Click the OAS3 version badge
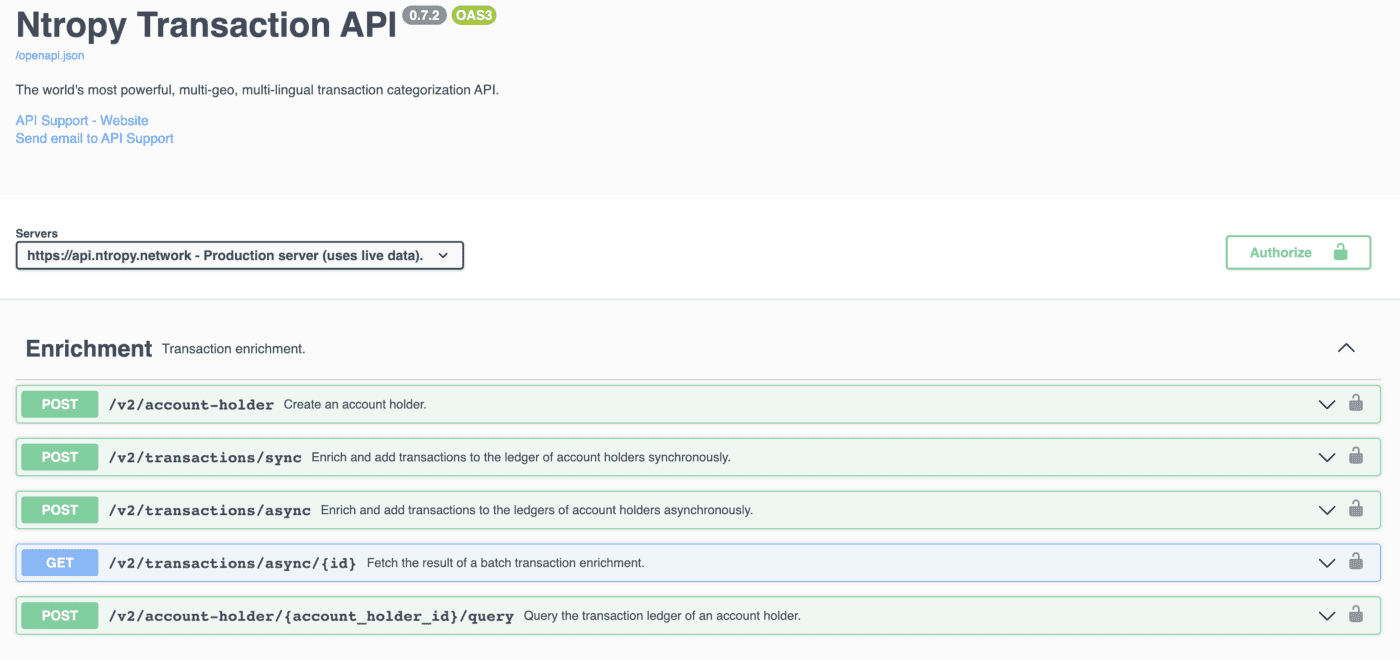The height and width of the screenshot is (660, 1400). (474, 16)
